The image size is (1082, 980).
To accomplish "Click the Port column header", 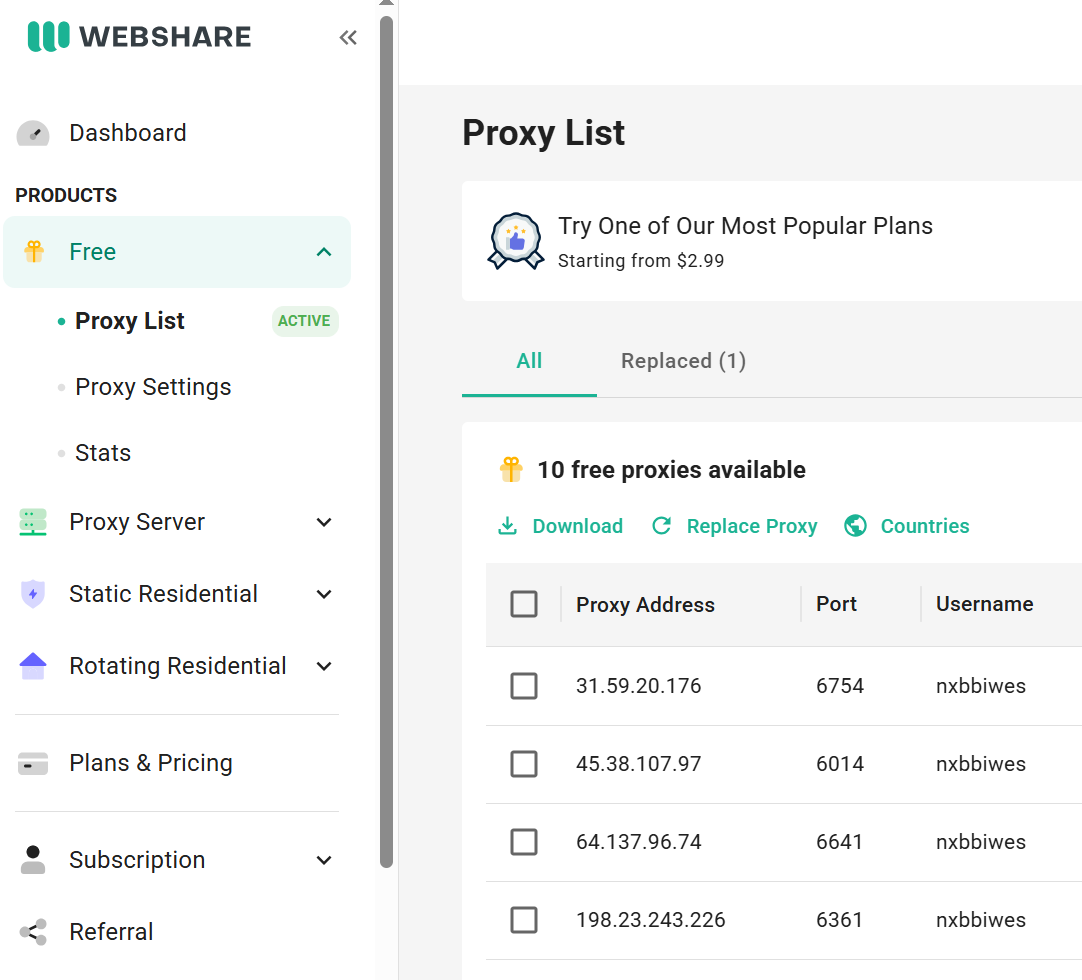I will pos(836,604).
